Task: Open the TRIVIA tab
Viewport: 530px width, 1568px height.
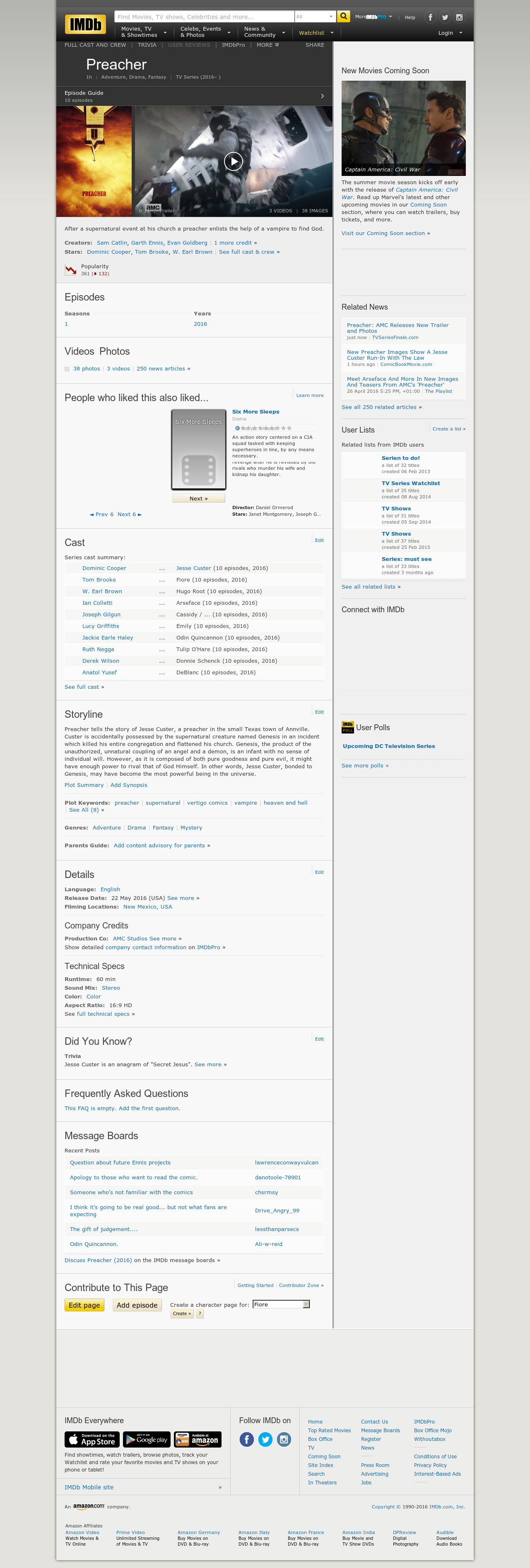Action: coord(147,45)
